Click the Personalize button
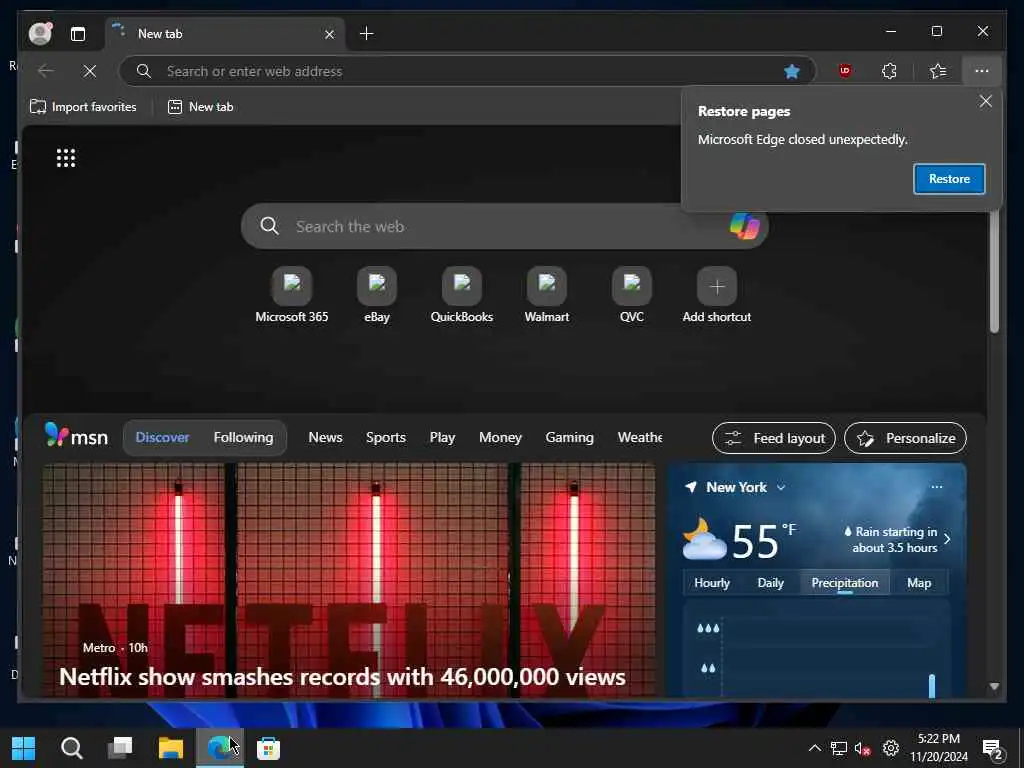The height and width of the screenshot is (768, 1024). point(905,438)
